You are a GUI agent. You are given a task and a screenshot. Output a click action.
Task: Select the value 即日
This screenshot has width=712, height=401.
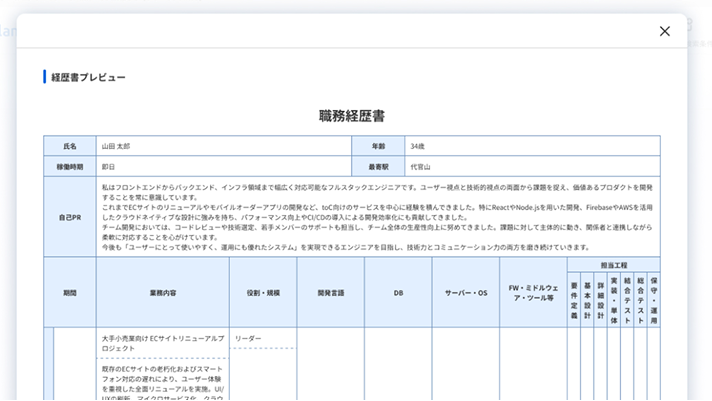[108, 167]
